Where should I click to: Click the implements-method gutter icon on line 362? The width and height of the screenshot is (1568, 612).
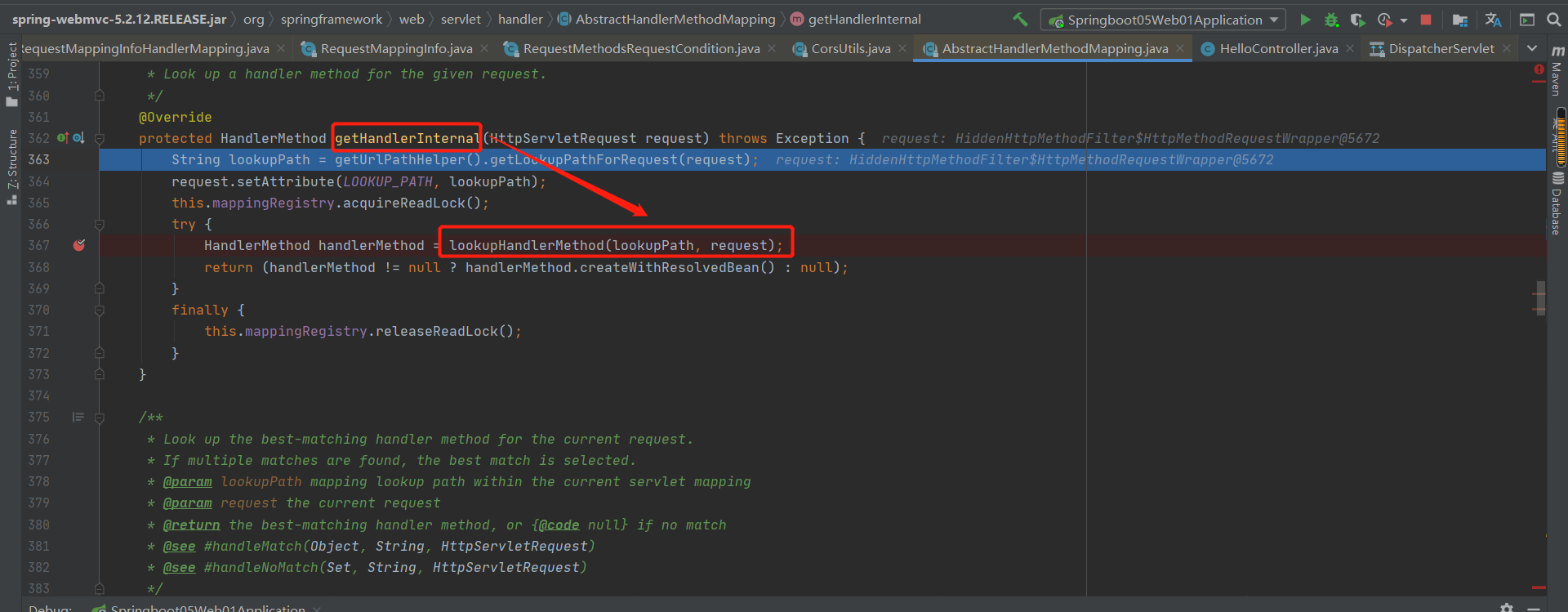62,138
